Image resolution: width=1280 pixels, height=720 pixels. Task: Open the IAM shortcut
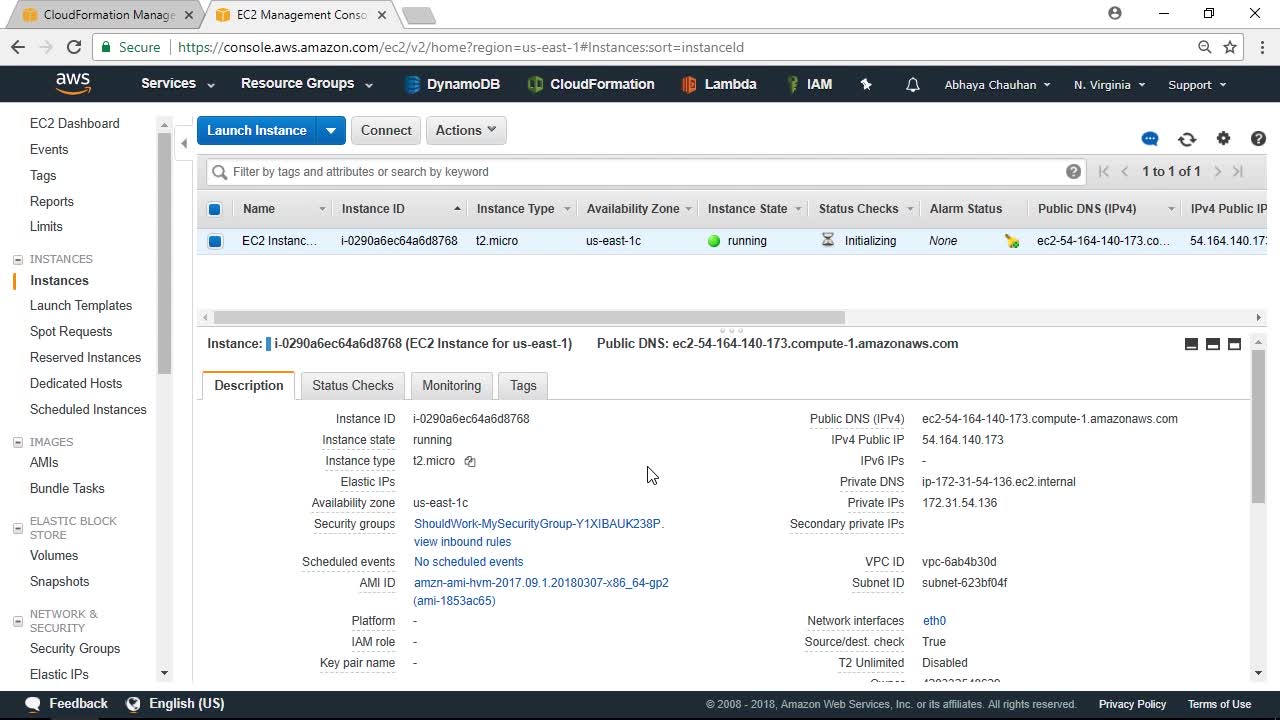click(809, 84)
